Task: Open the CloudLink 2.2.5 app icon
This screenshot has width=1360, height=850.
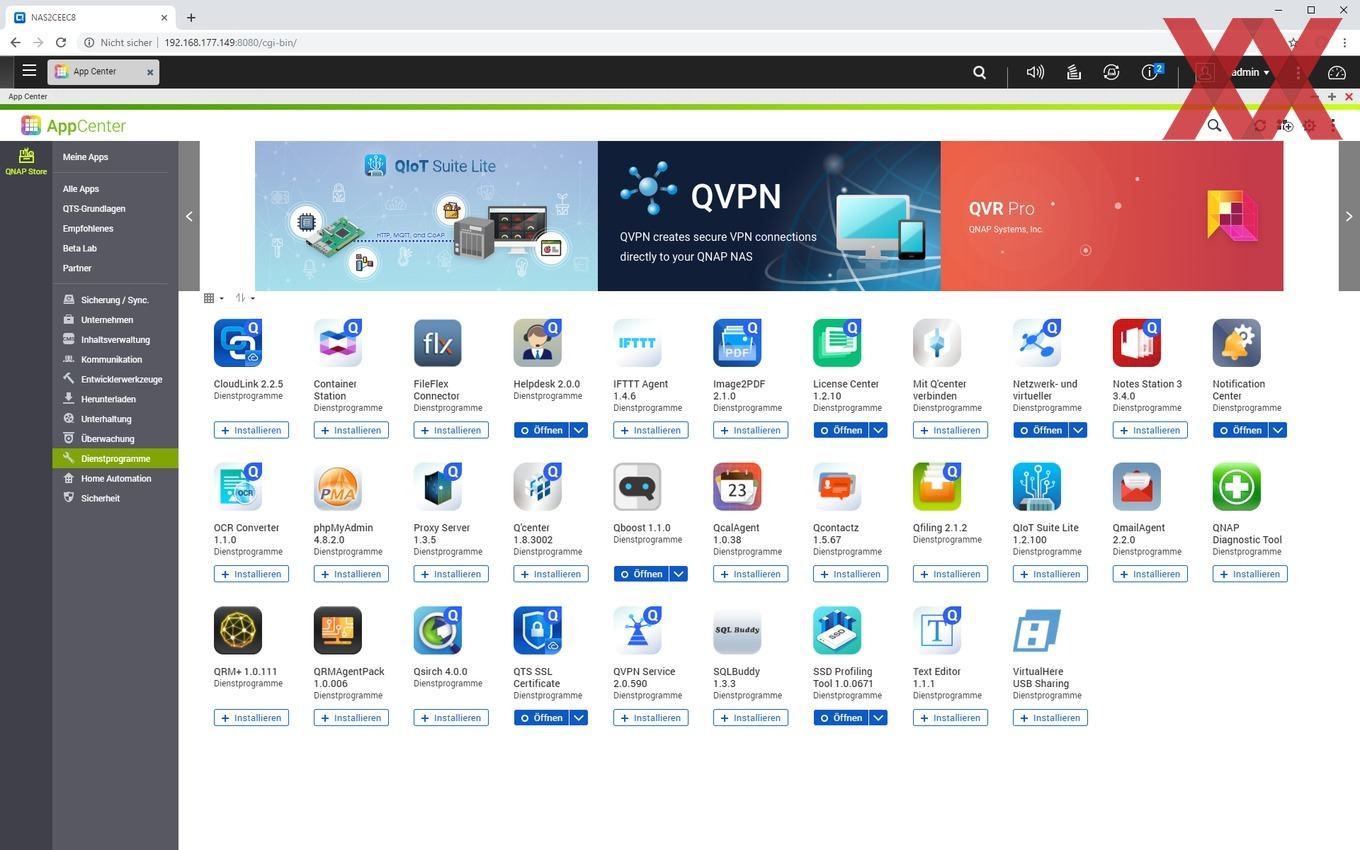Action: [238, 343]
